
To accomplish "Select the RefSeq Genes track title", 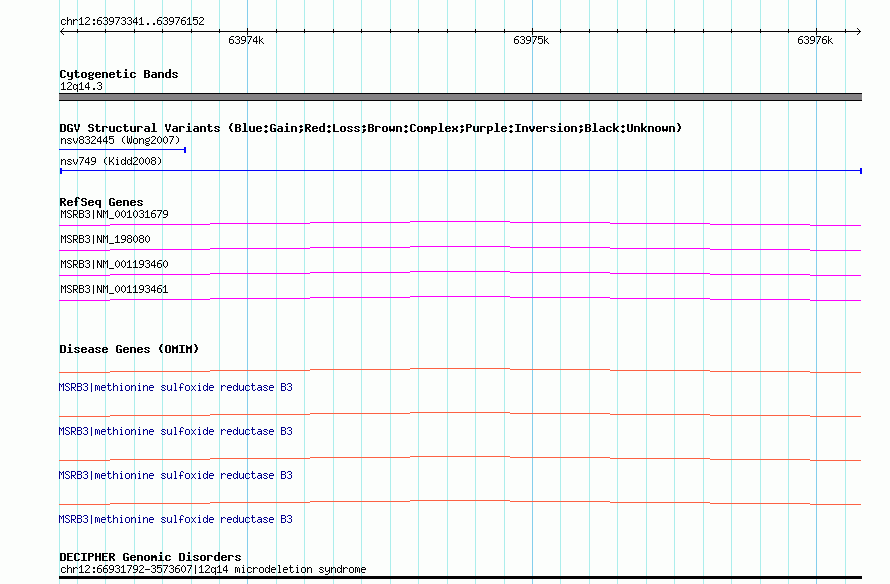I will pos(101,202).
